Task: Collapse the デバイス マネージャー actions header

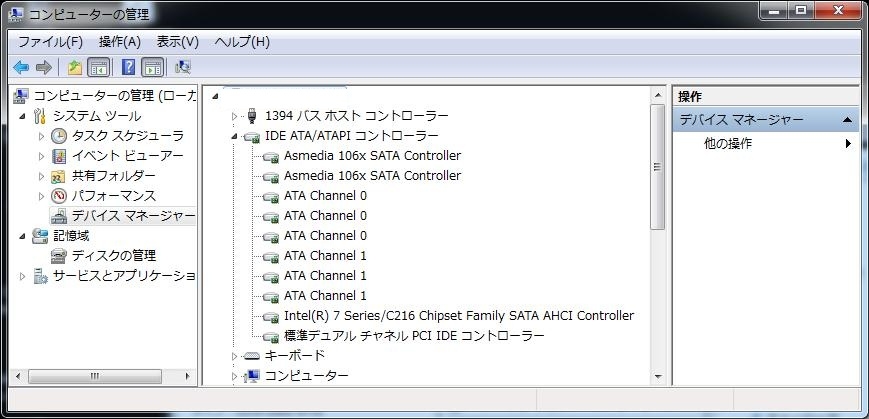Action: tap(847, 120)
